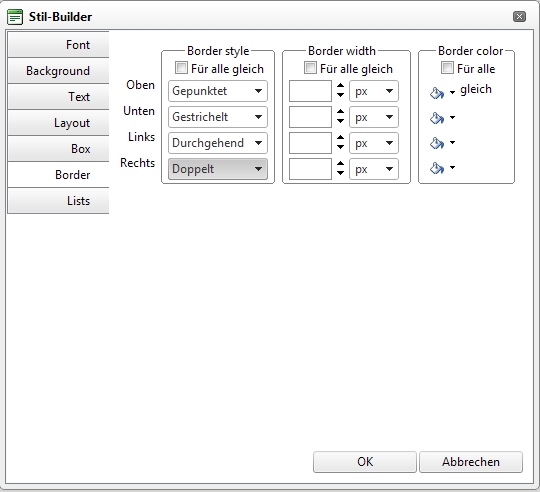Confirm with the OK button

point(365,462)
